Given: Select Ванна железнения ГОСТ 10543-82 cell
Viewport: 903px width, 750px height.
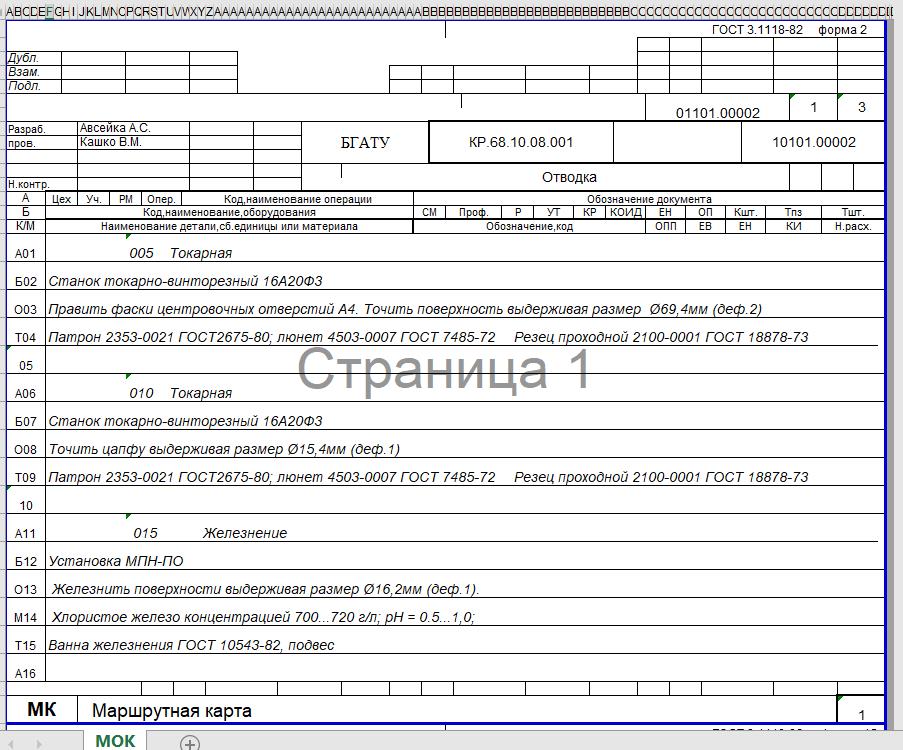Looking at the screenshot, I should coord(191,645).
